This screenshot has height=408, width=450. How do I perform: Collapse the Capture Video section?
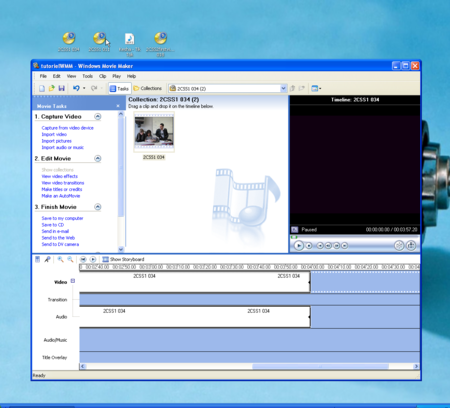tap(97, 117)
